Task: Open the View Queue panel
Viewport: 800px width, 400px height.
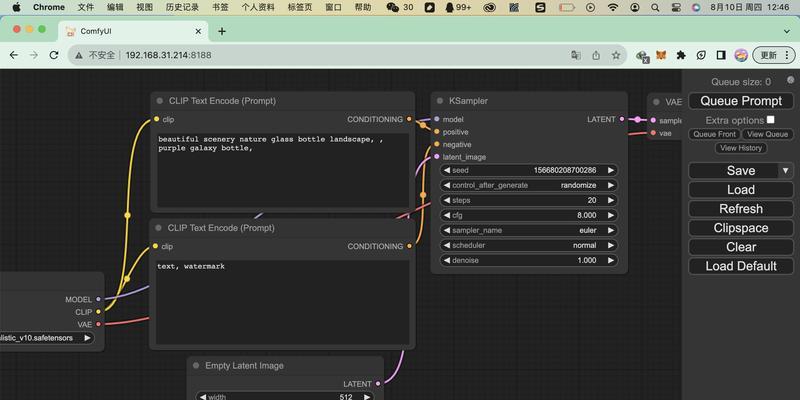Action: click(x=767, y=134)
